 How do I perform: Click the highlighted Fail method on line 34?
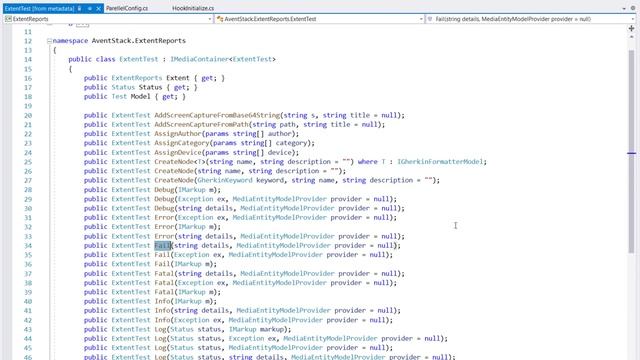[162, 245]
